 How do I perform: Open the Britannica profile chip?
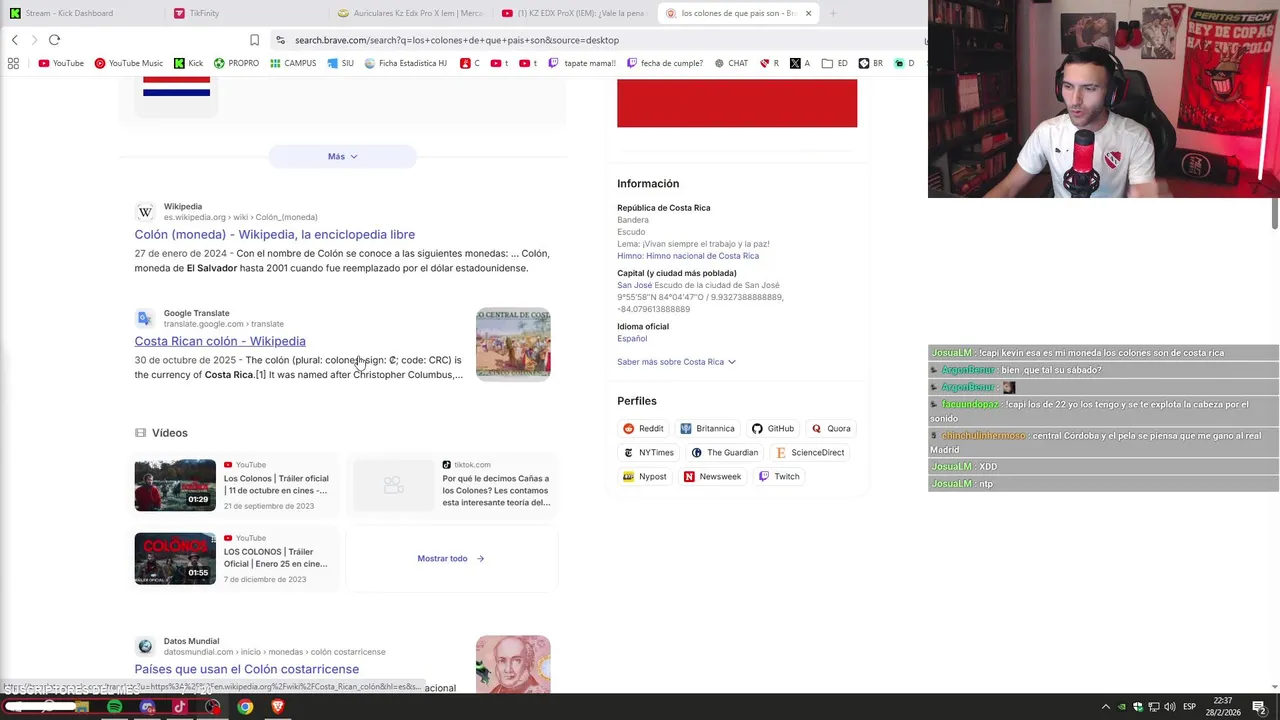coord(707,428)
